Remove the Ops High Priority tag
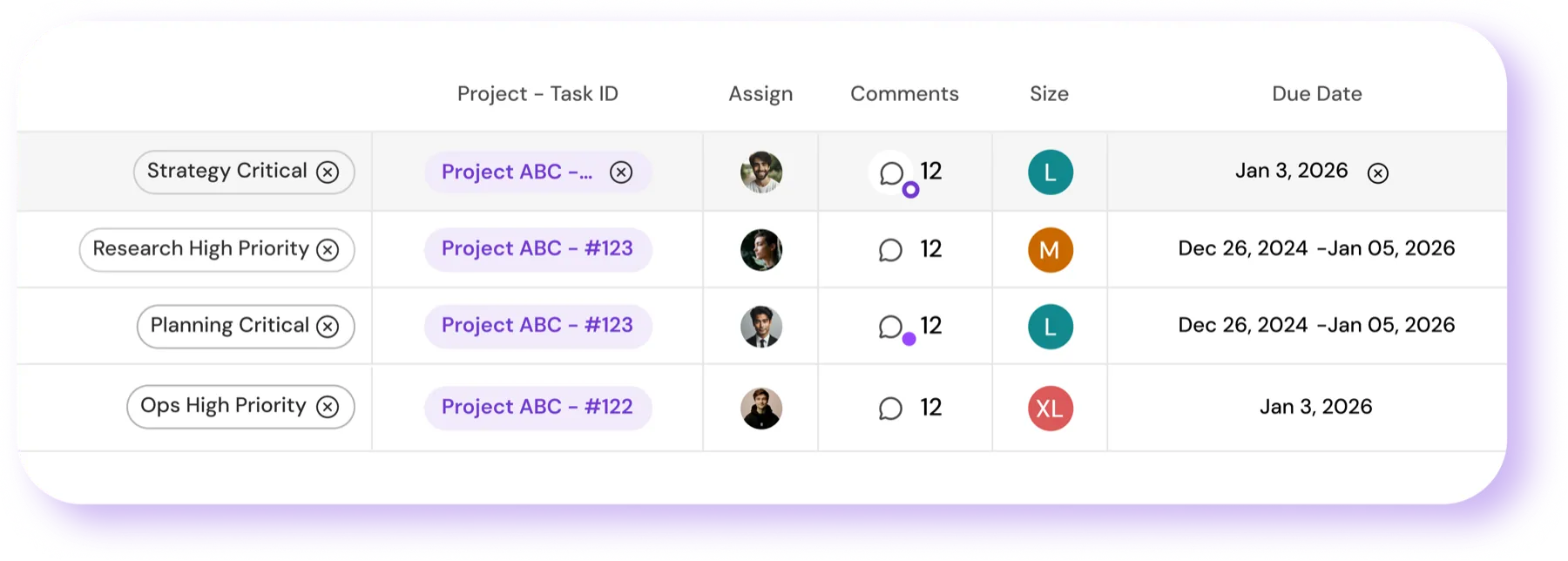 coord(328,407)
